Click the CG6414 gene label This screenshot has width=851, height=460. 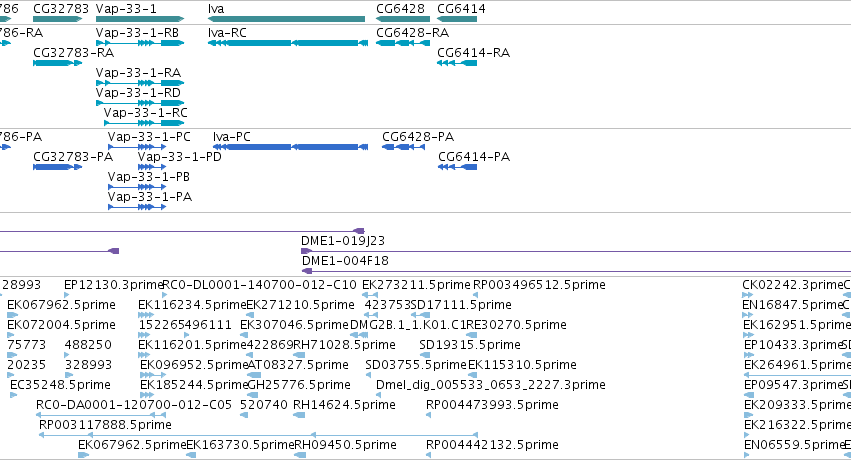pos(461,9)
